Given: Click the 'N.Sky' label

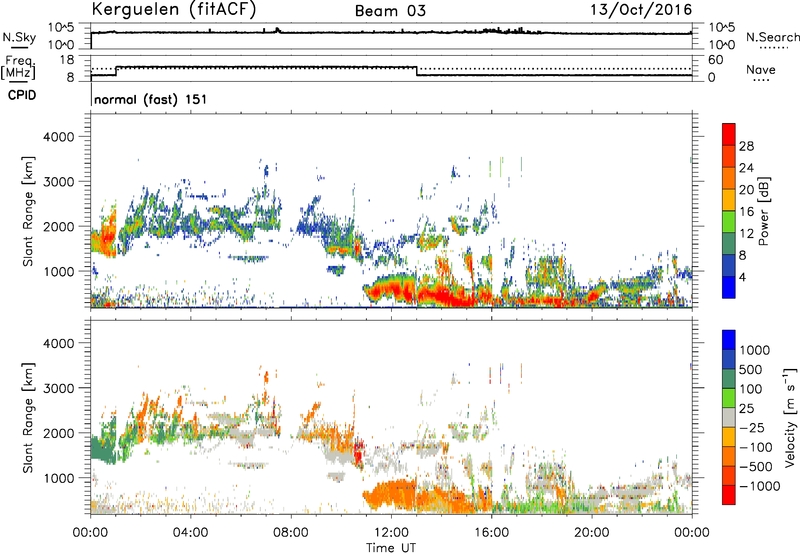Looking at the screenshot, I should (x=19, y=37).
